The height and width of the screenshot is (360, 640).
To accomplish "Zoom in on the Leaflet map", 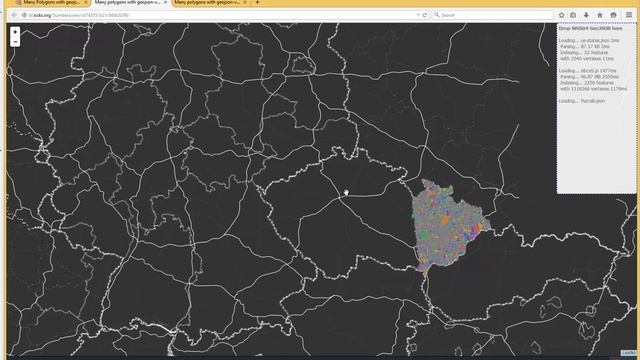I will point(15,32).
